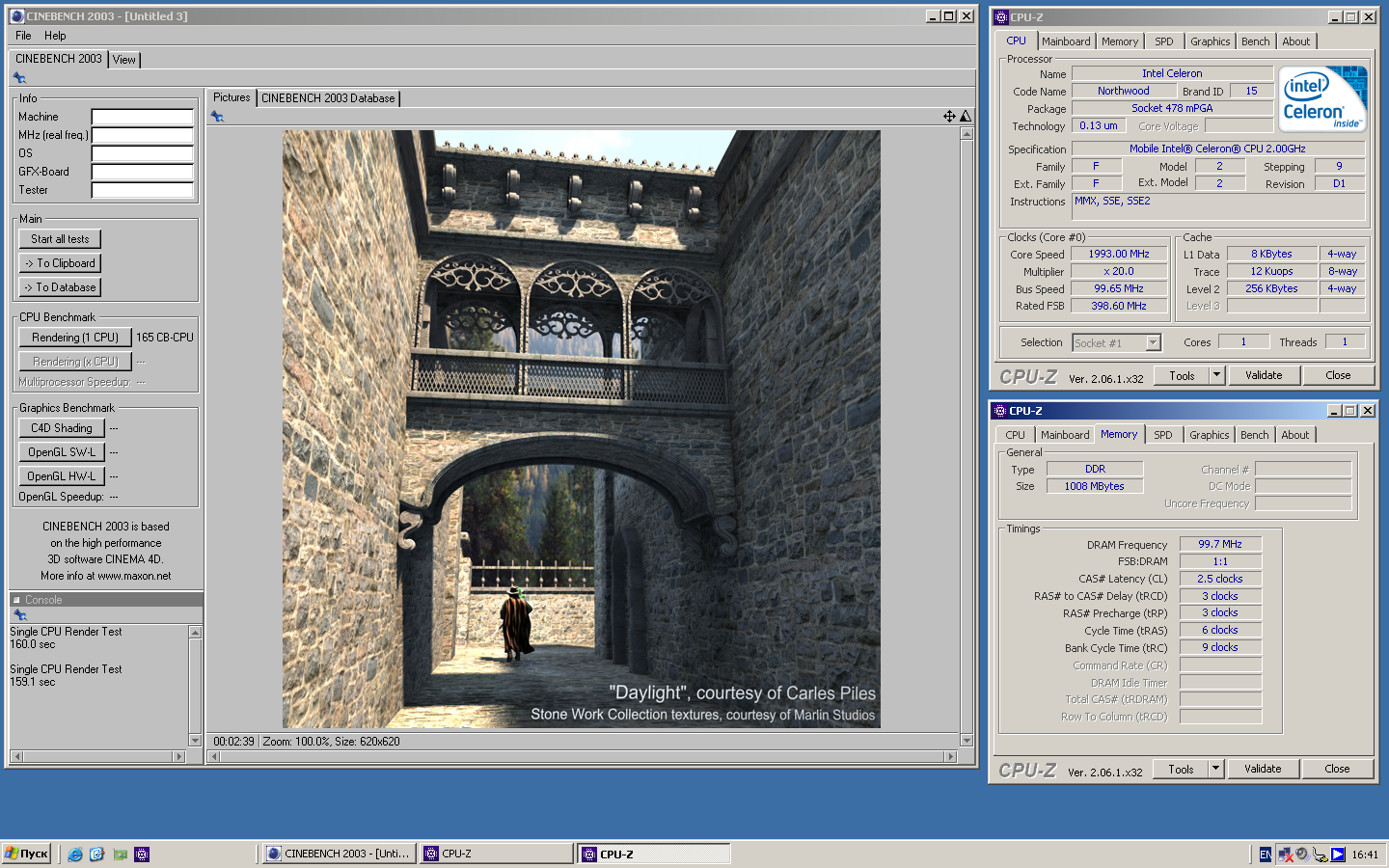1389x868 pixels.
Task: Click the Safely Remove Hardware tray icon
Action: pos(1320,854)
